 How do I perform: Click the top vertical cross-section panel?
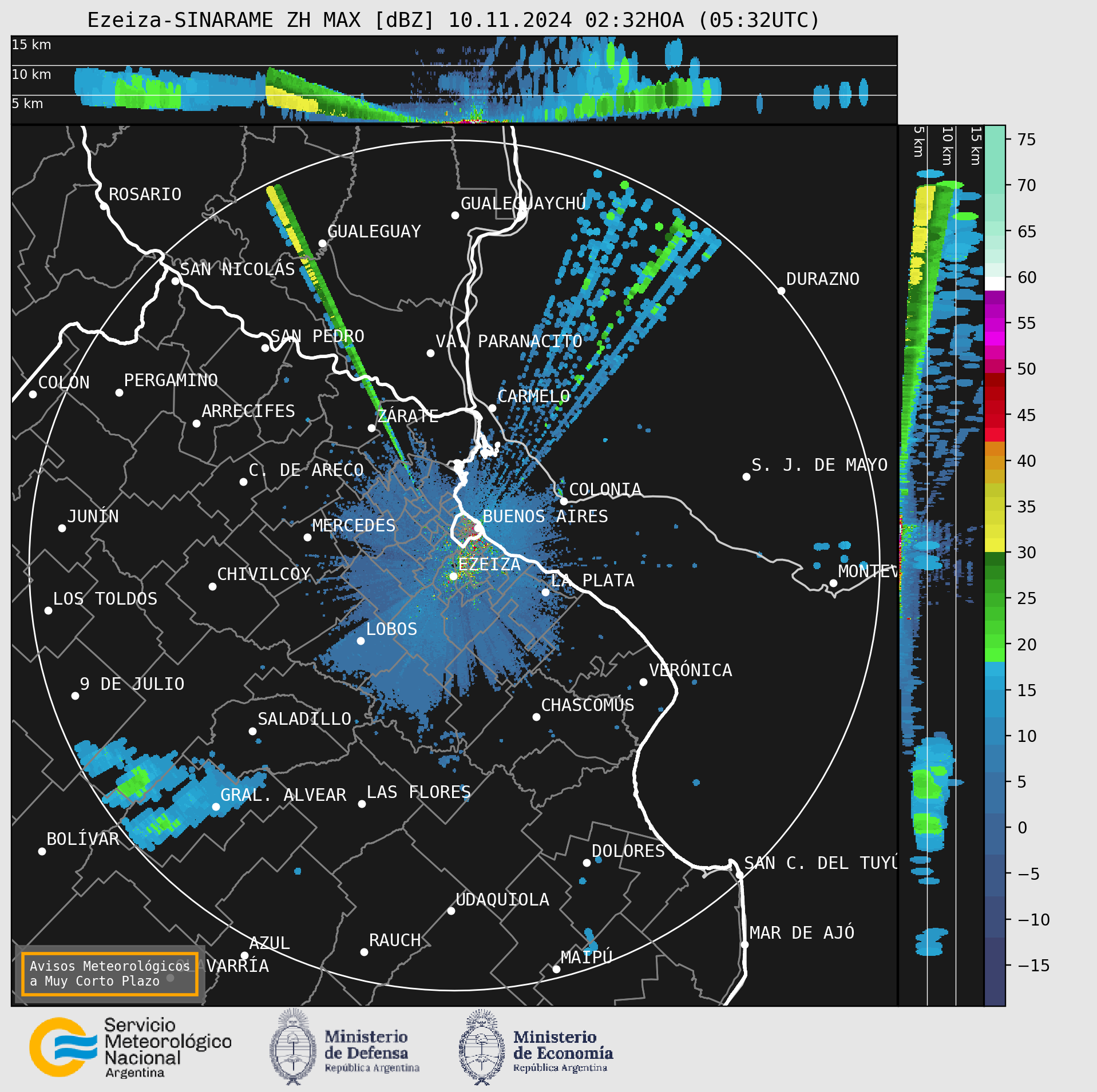(454, 80)
